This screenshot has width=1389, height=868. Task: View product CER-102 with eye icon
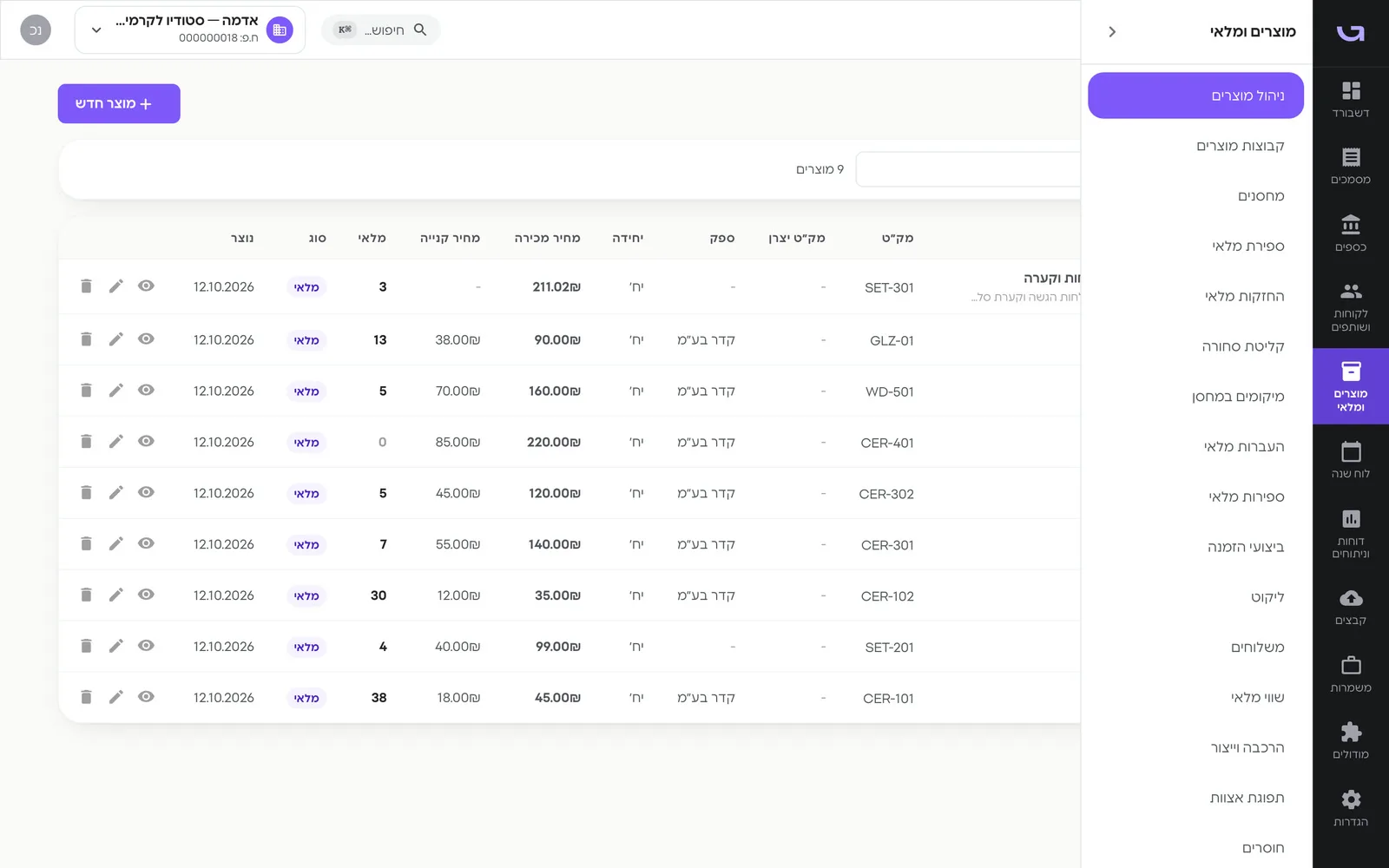point(146,595)
